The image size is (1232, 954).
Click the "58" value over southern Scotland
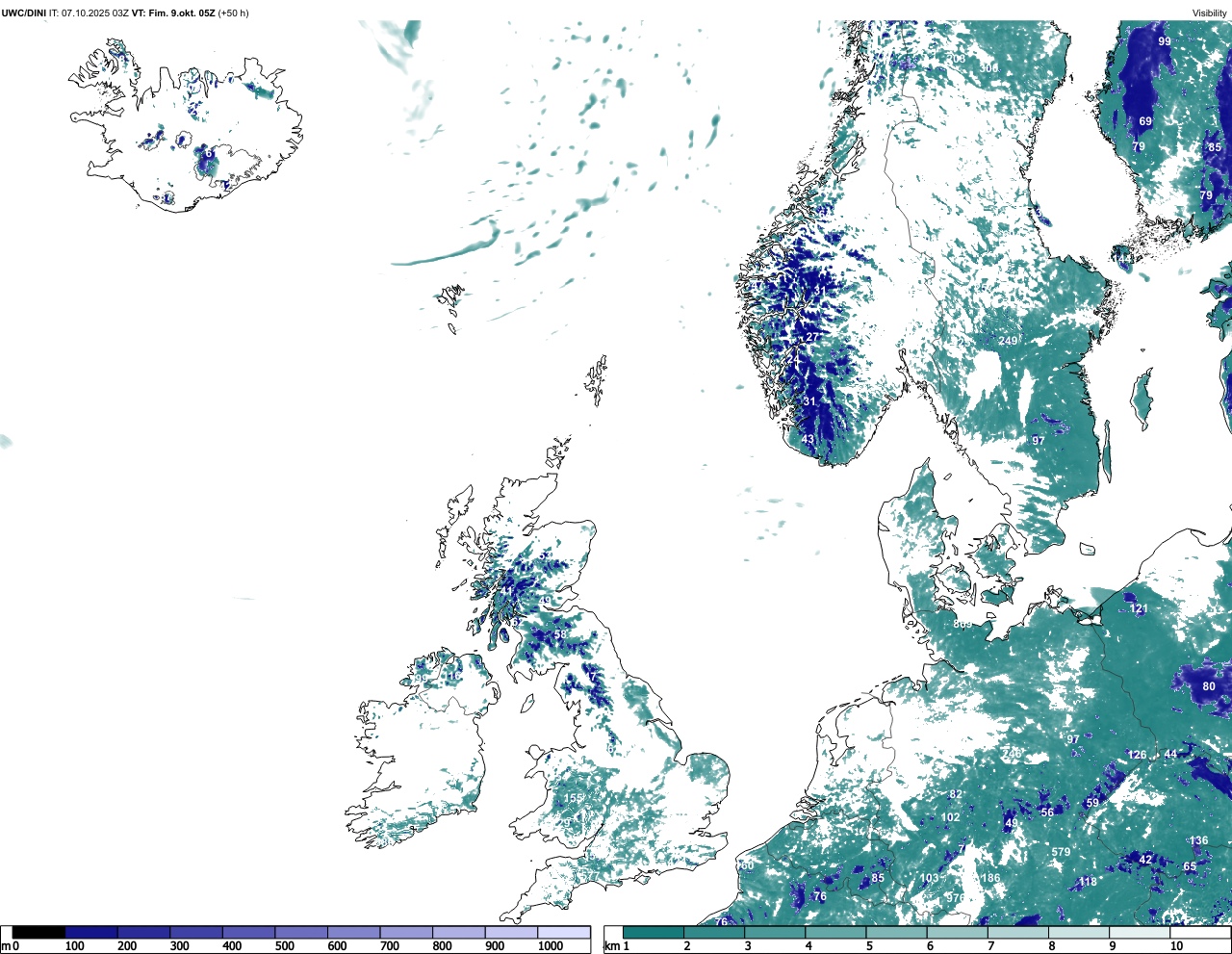560,634
